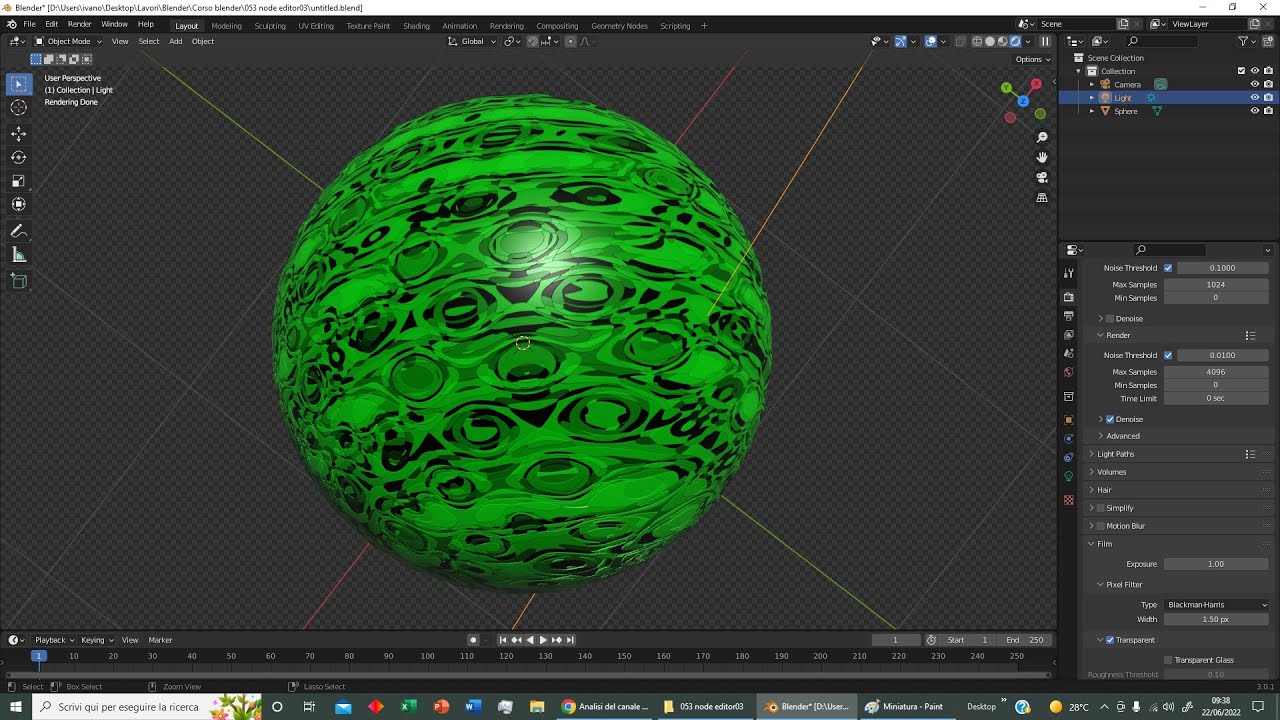Enable the Transparent Glass checkbox

pyautogui.click(x=1168, y=660)
